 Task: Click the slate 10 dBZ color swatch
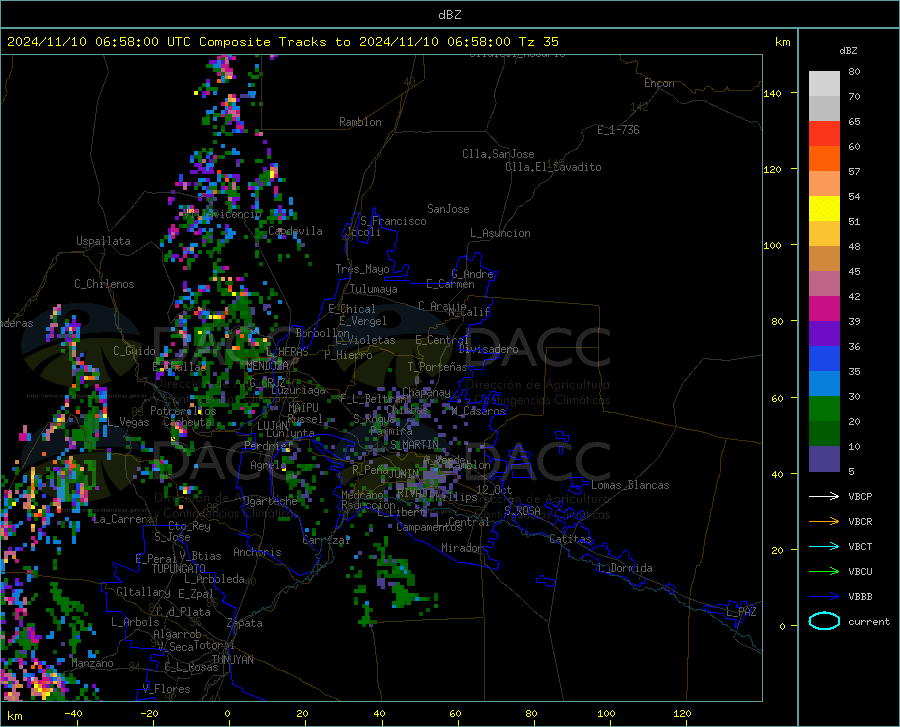tap(824, 459)
